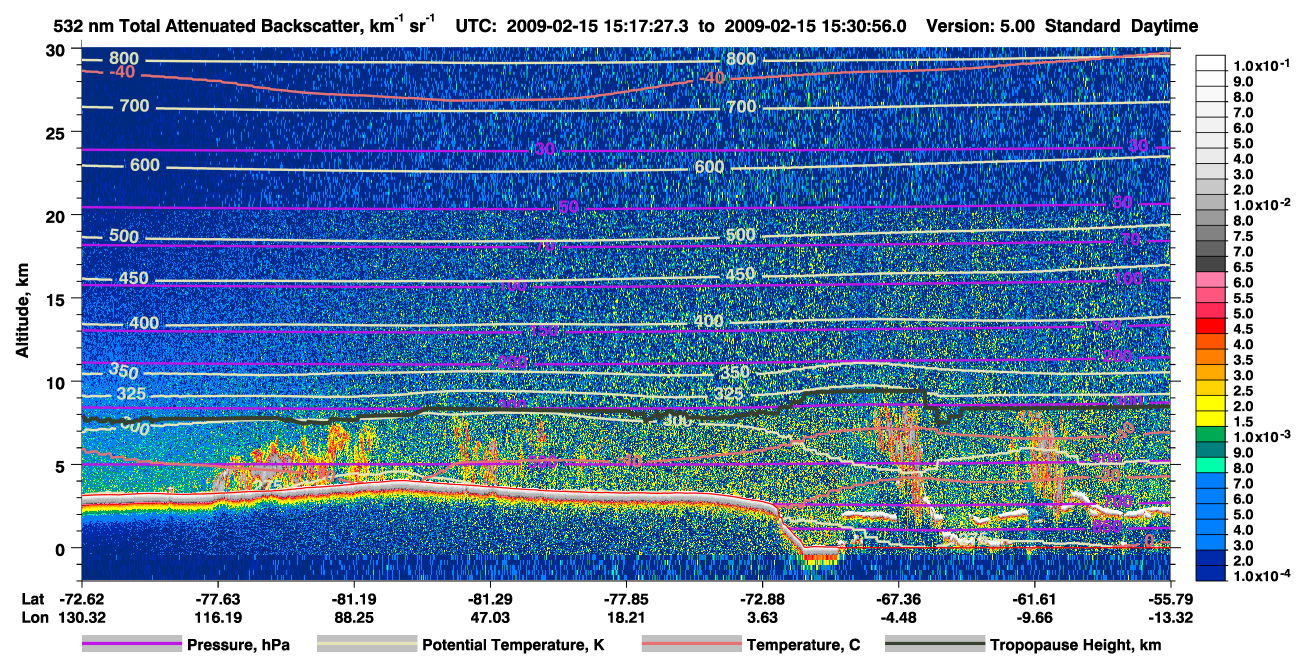Click the altitude tick label "25"

click(58, 132)
